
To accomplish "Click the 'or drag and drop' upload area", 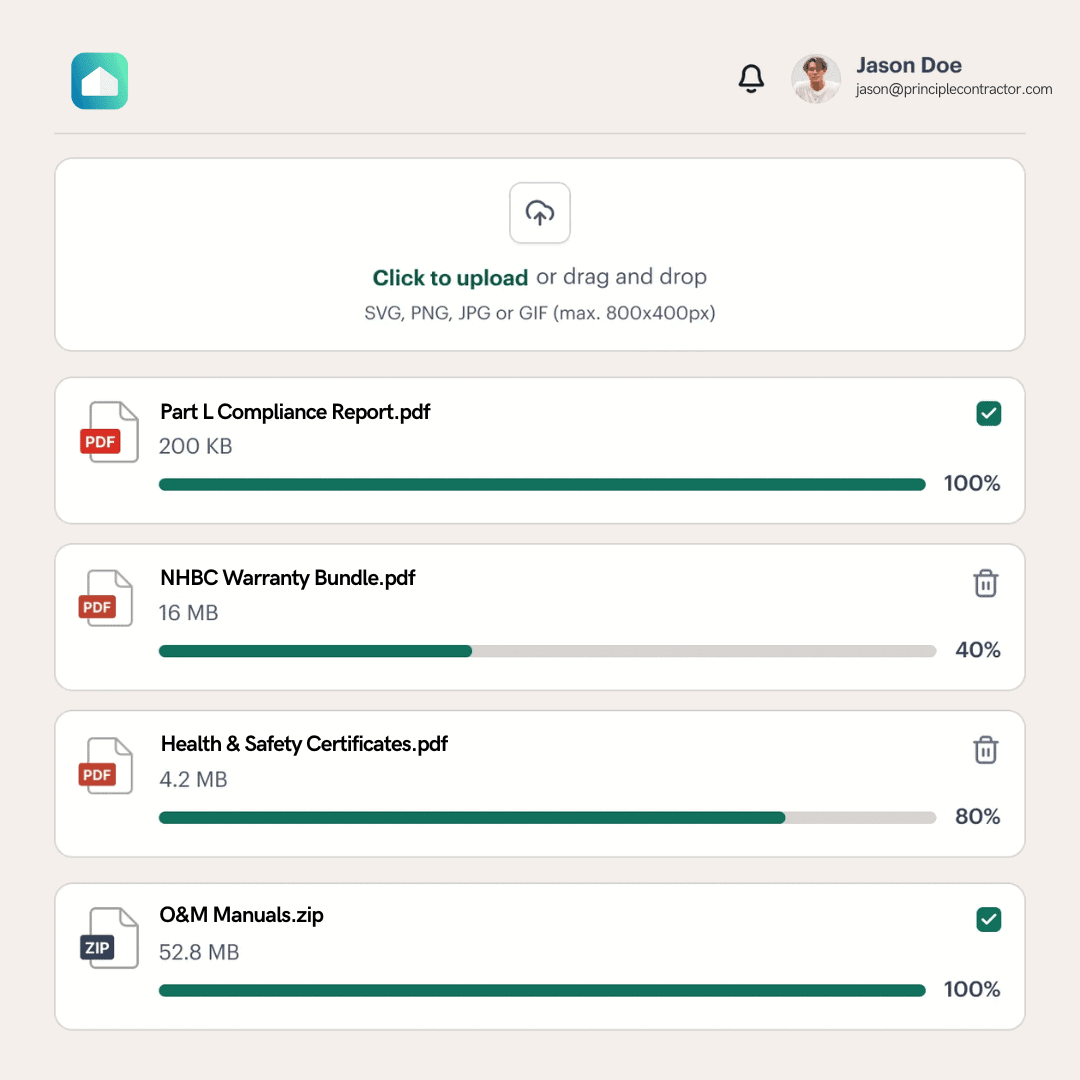I will [621, 277].
